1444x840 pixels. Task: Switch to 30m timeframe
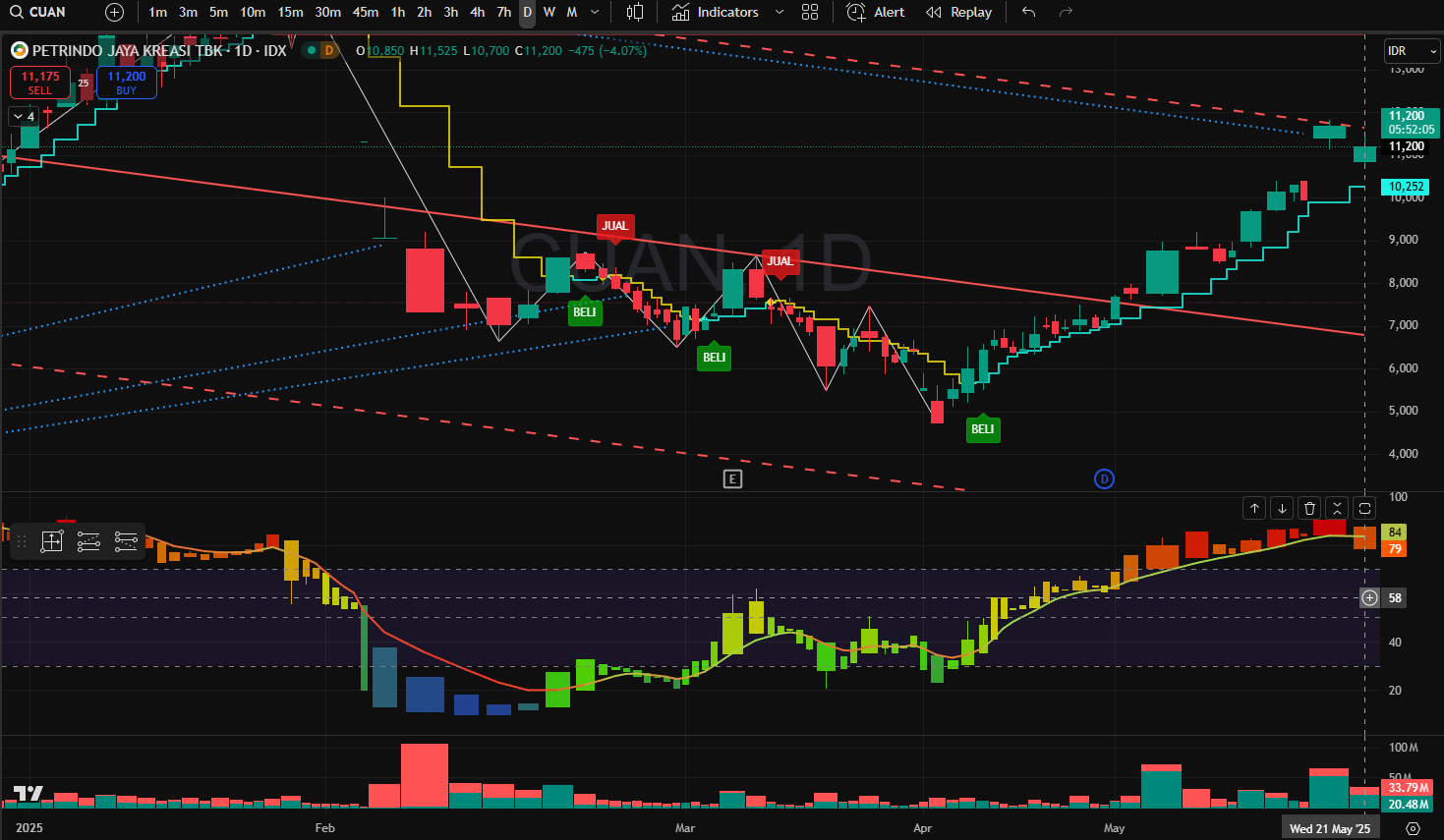coord(328,12)
